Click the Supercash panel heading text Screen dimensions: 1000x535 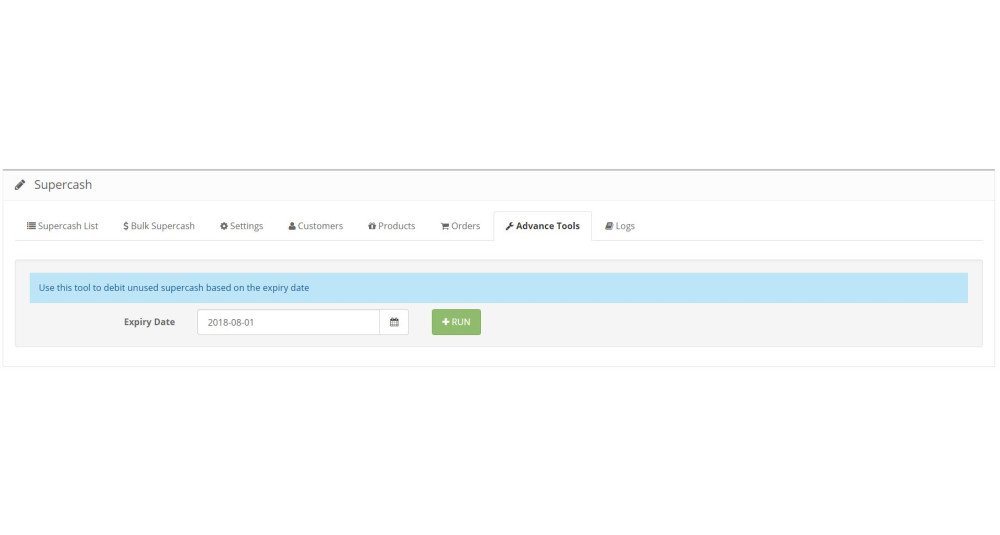(63, 185)
